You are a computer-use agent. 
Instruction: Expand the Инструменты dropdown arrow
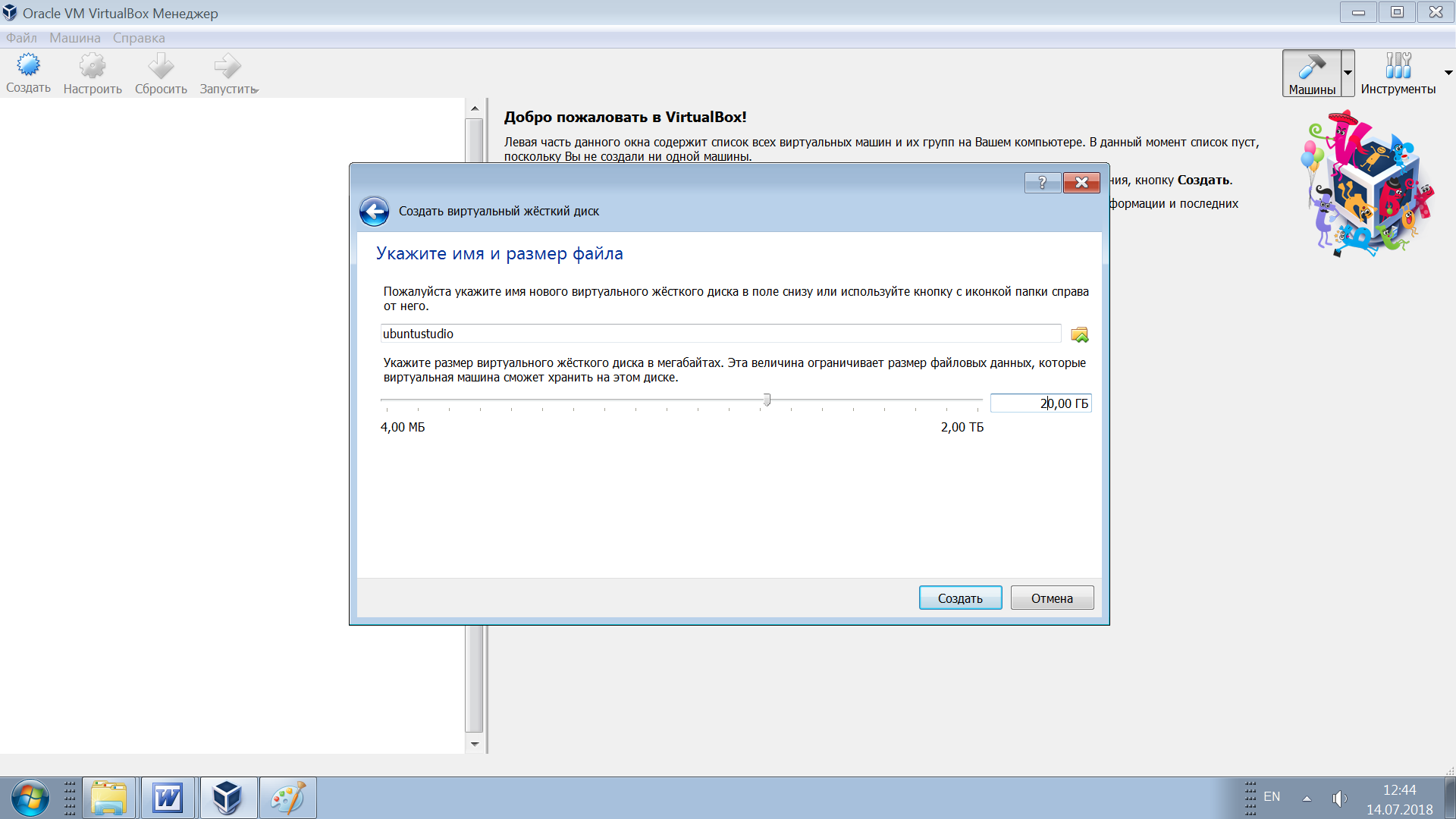(1448, 74)
